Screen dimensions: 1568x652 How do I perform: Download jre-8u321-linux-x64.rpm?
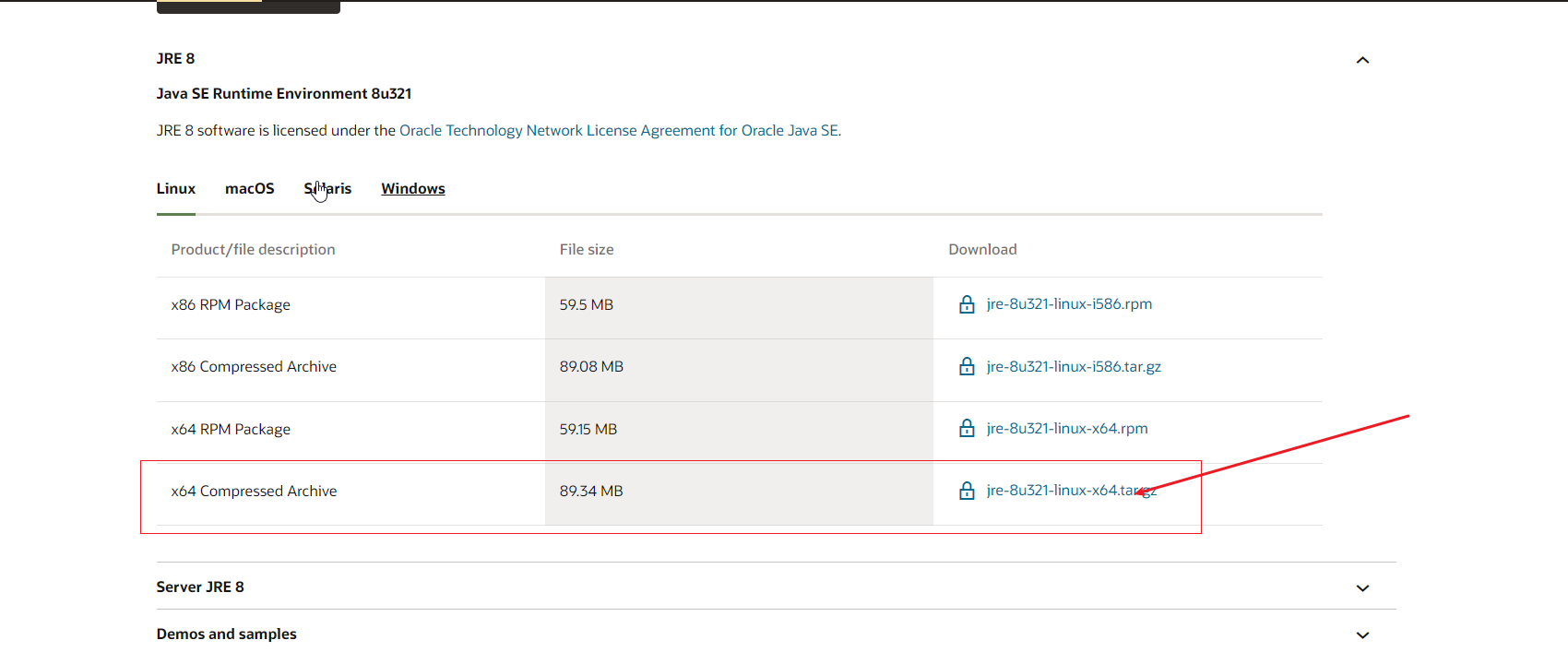[x=1067, y=428]
